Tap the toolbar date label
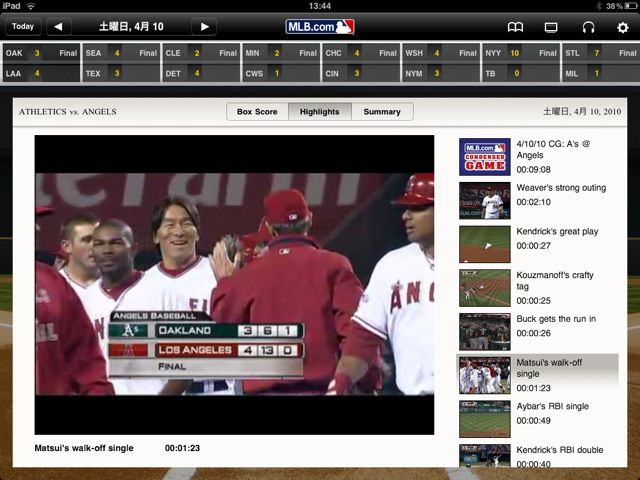Viewport: 640px width, 480px height. click(131, 27)
